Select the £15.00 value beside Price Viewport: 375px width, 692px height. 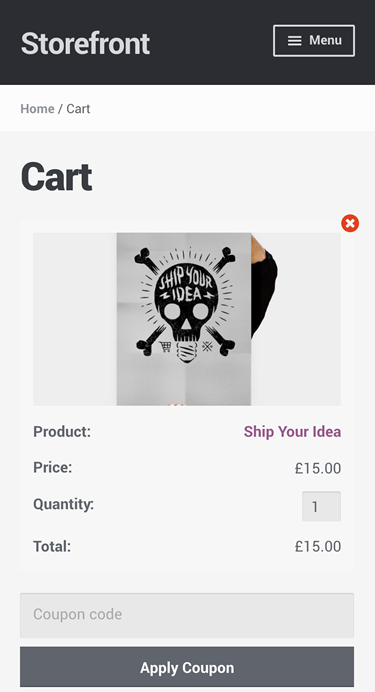click(318, 468)
